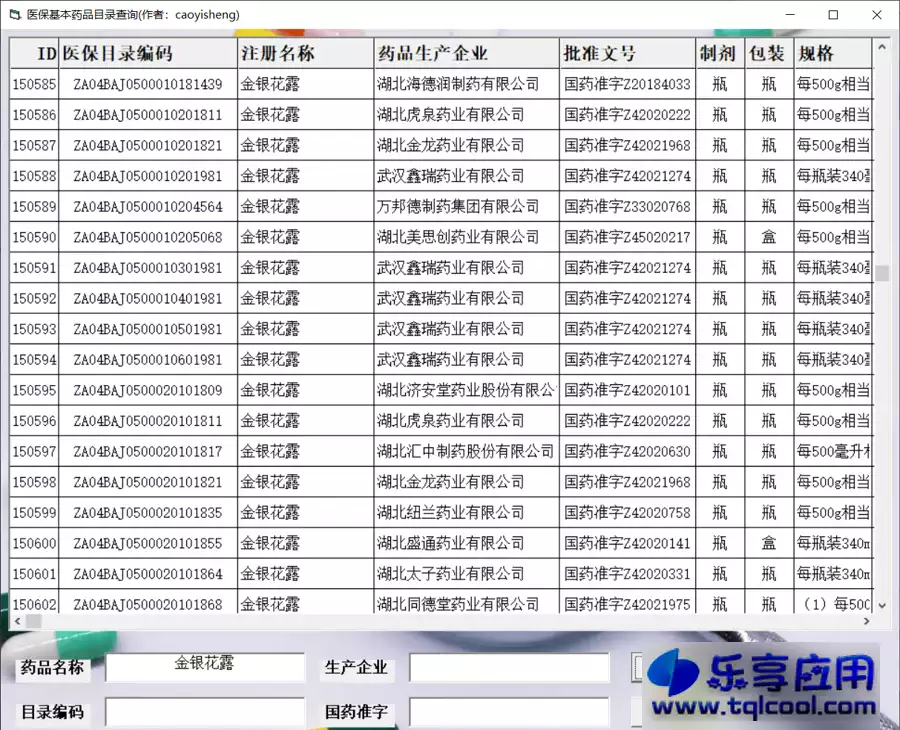Viewport: 900px width, 730px height.
Task: Select the row with ID 150602
Action: click(300, 603)
